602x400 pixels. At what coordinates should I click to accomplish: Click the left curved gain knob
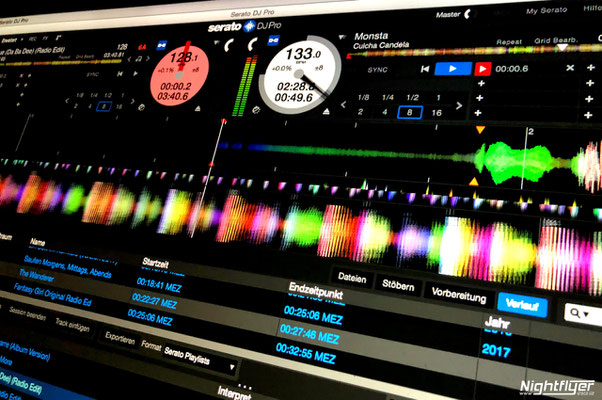[x=229, y=46]
